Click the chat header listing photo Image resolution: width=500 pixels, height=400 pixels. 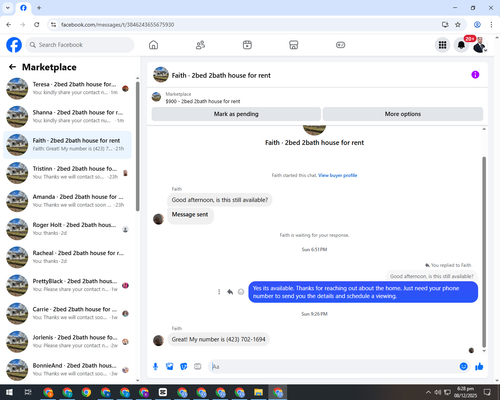click(161, 75)
